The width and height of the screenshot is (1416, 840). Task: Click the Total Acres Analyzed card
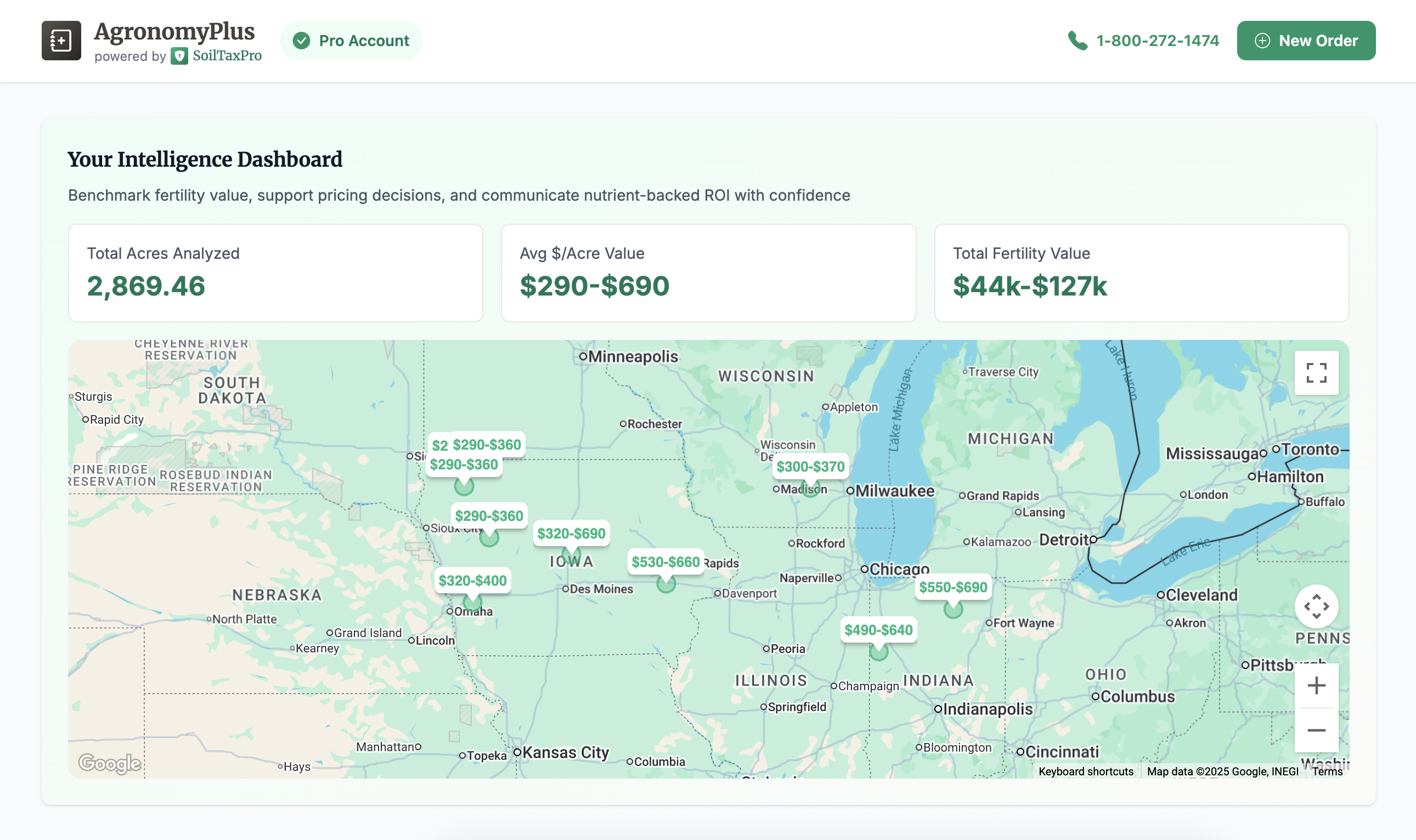click(275, 274)
